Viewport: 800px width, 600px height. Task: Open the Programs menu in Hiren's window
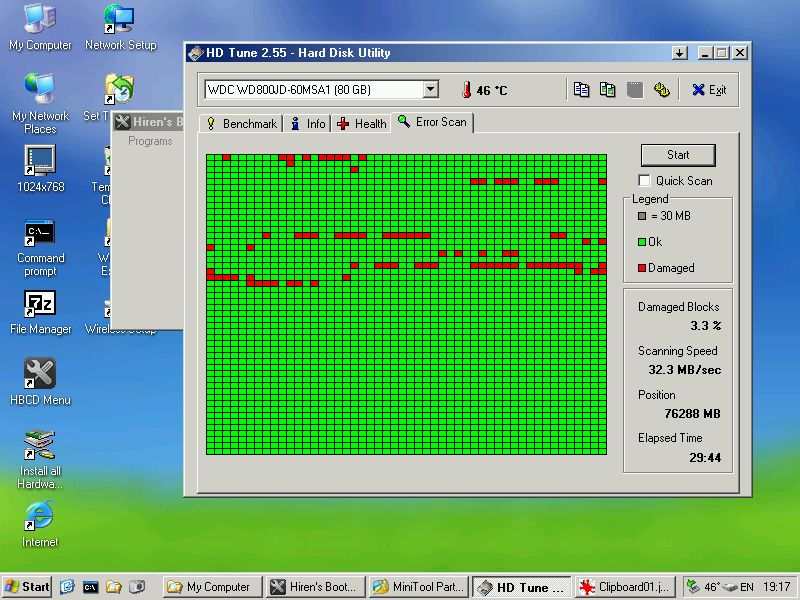click(150, 141)
